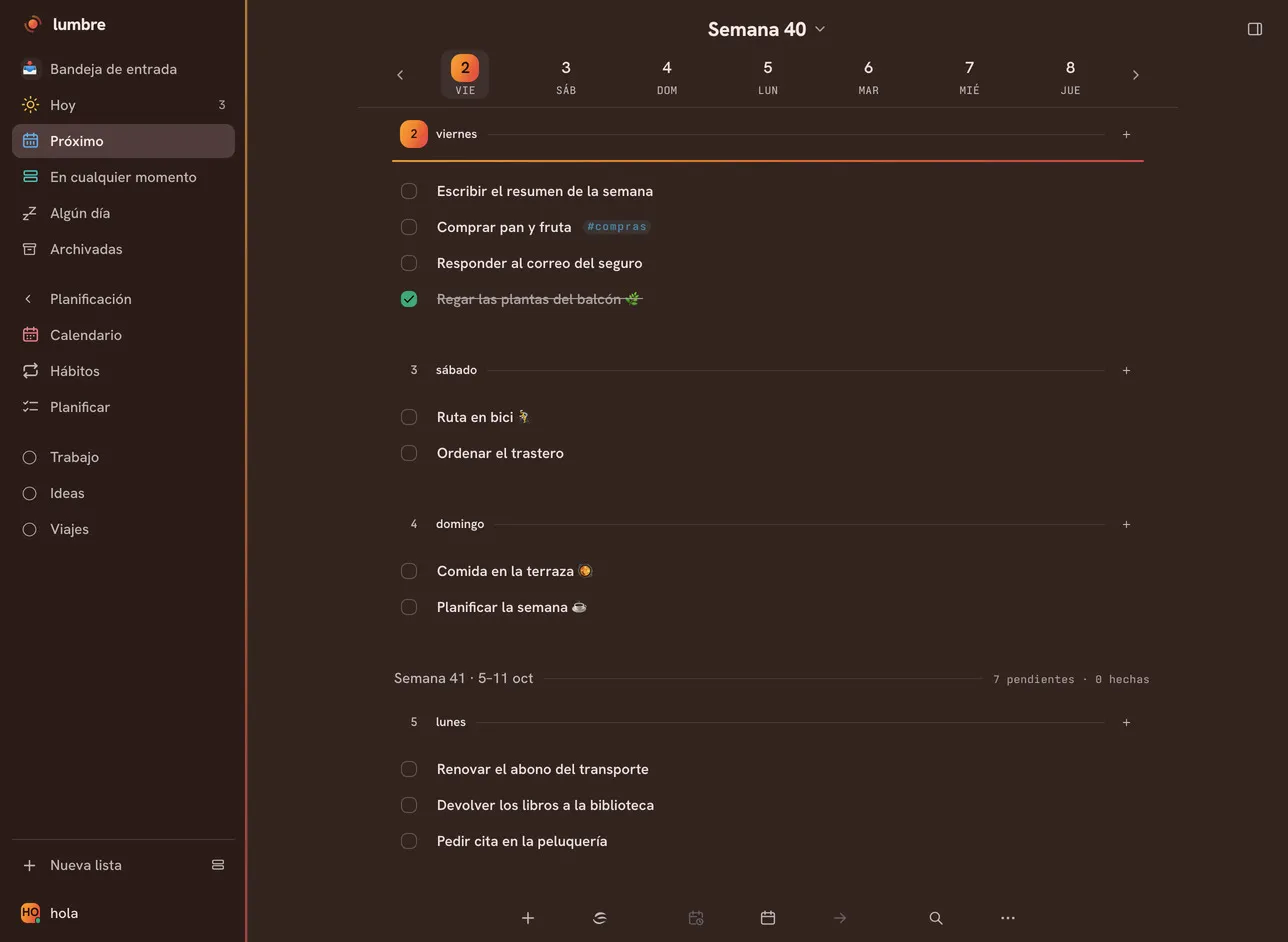The width and height of the screenshot is (1288, 942).
Task: Open the Calendario view
Action: (123, 335)
